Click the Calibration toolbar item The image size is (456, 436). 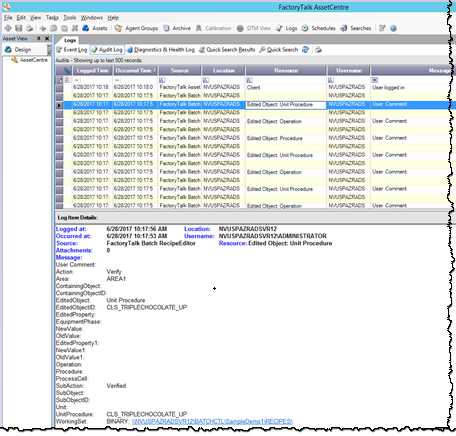pyautogui.click(x=213, y=28)
